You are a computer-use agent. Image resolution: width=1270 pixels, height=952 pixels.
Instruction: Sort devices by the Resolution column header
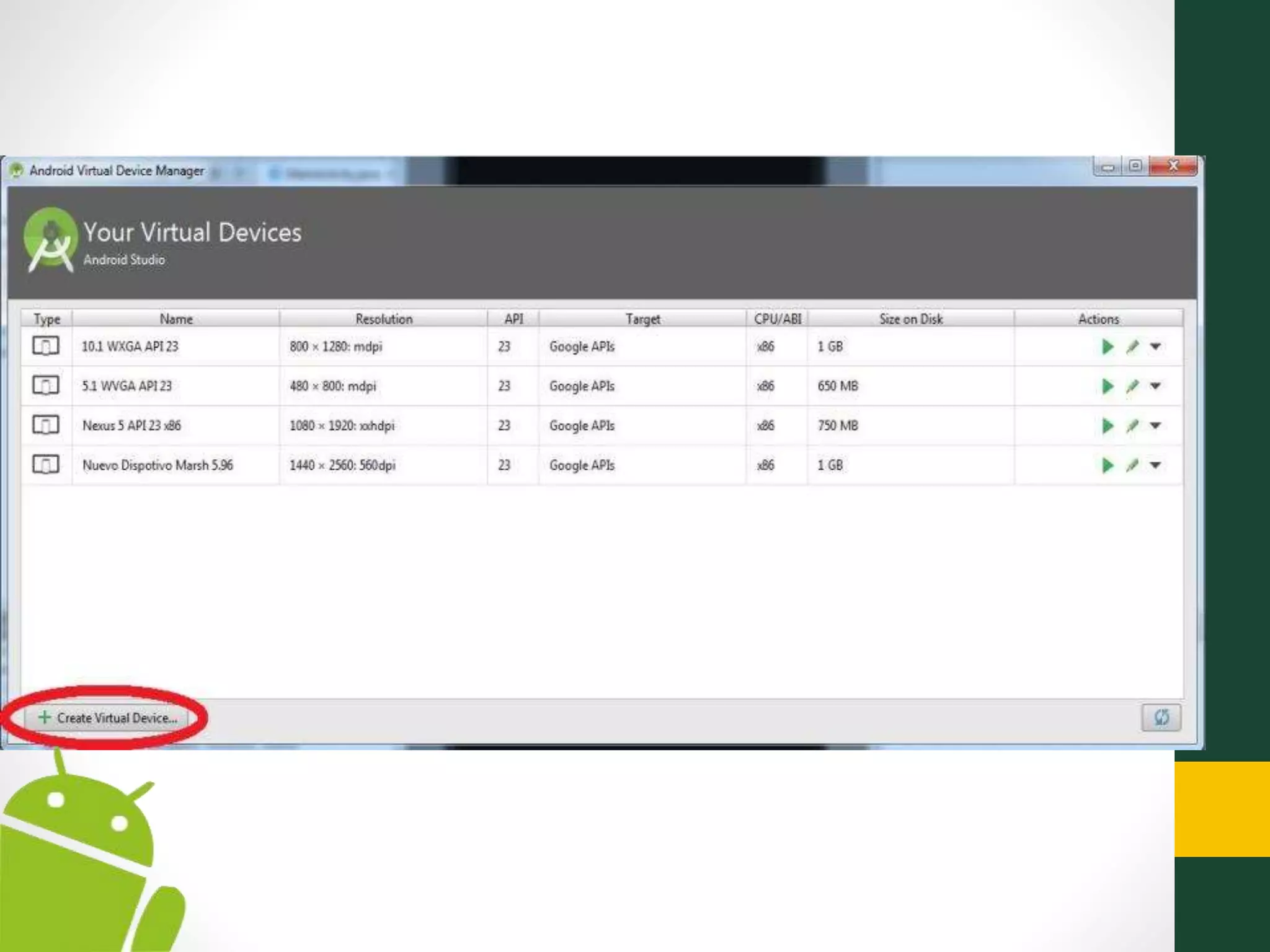pos(384,319)
